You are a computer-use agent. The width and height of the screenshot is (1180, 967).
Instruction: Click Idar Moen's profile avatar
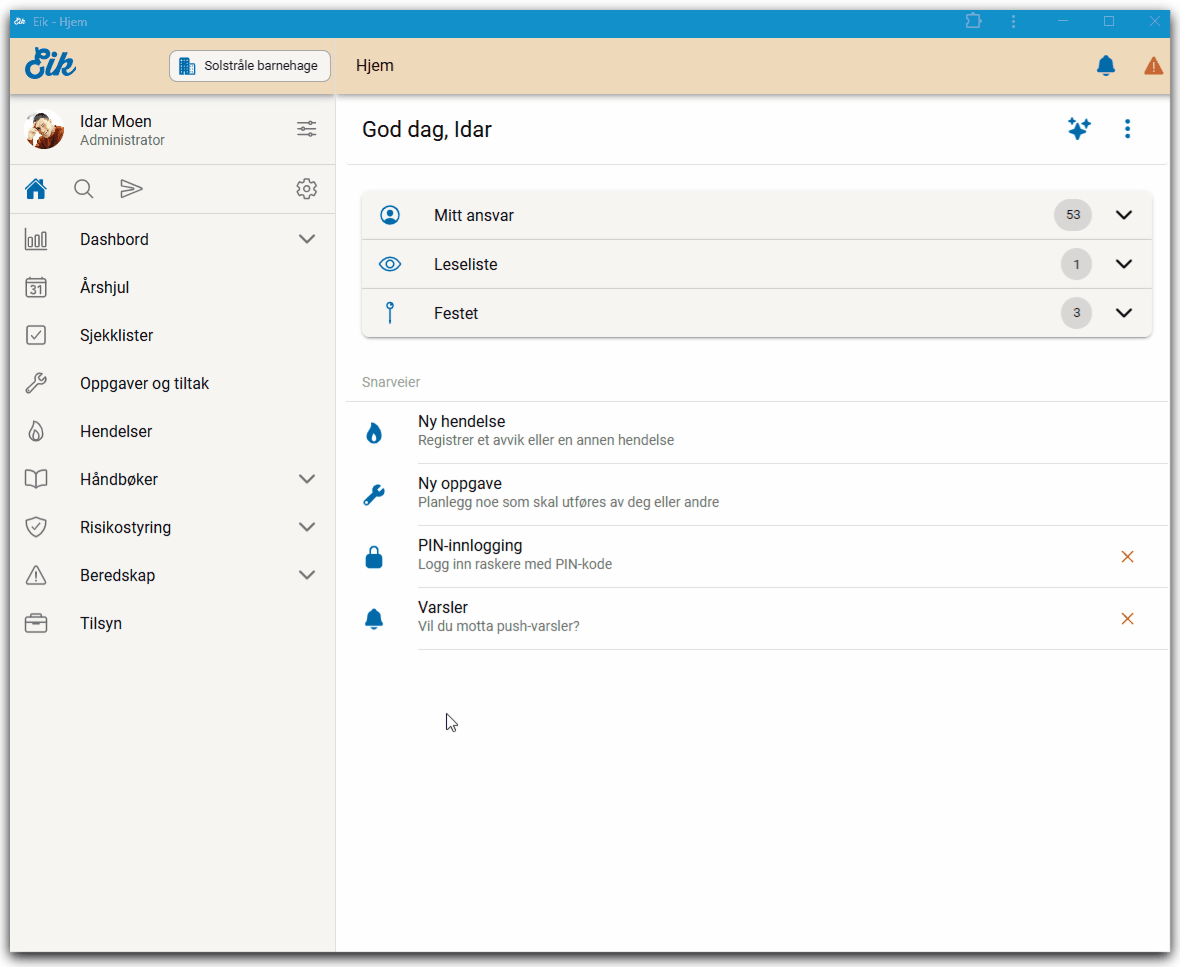(x=44, y=130)
